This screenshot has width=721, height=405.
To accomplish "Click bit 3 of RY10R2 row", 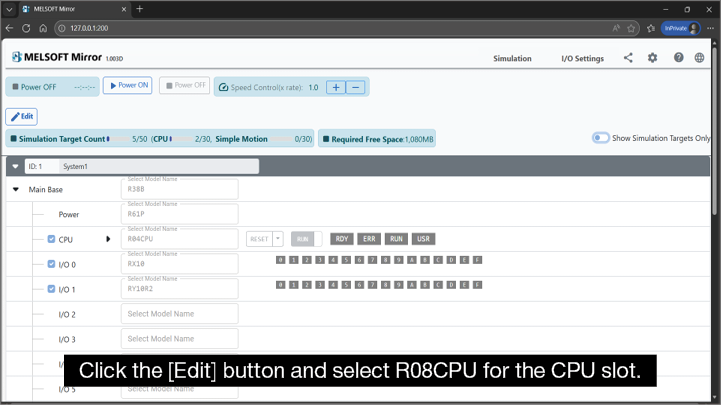I will pyautogui.click(x=320, y=285).
